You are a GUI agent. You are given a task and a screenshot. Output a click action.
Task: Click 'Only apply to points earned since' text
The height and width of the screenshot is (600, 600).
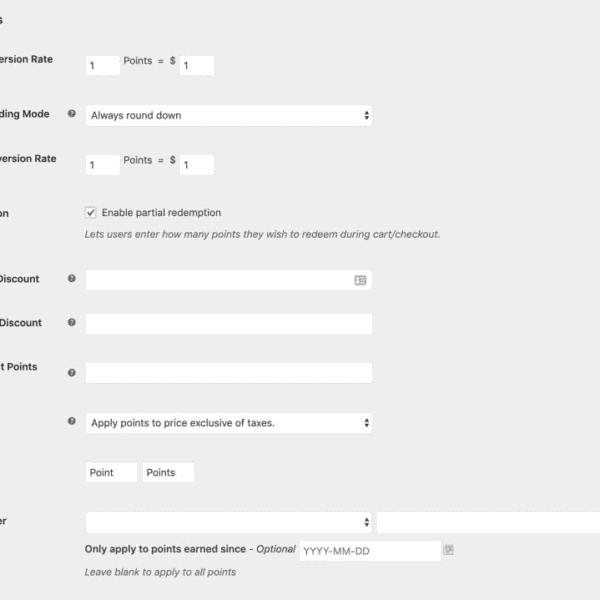pyautogui.click(x=165, y=549)
